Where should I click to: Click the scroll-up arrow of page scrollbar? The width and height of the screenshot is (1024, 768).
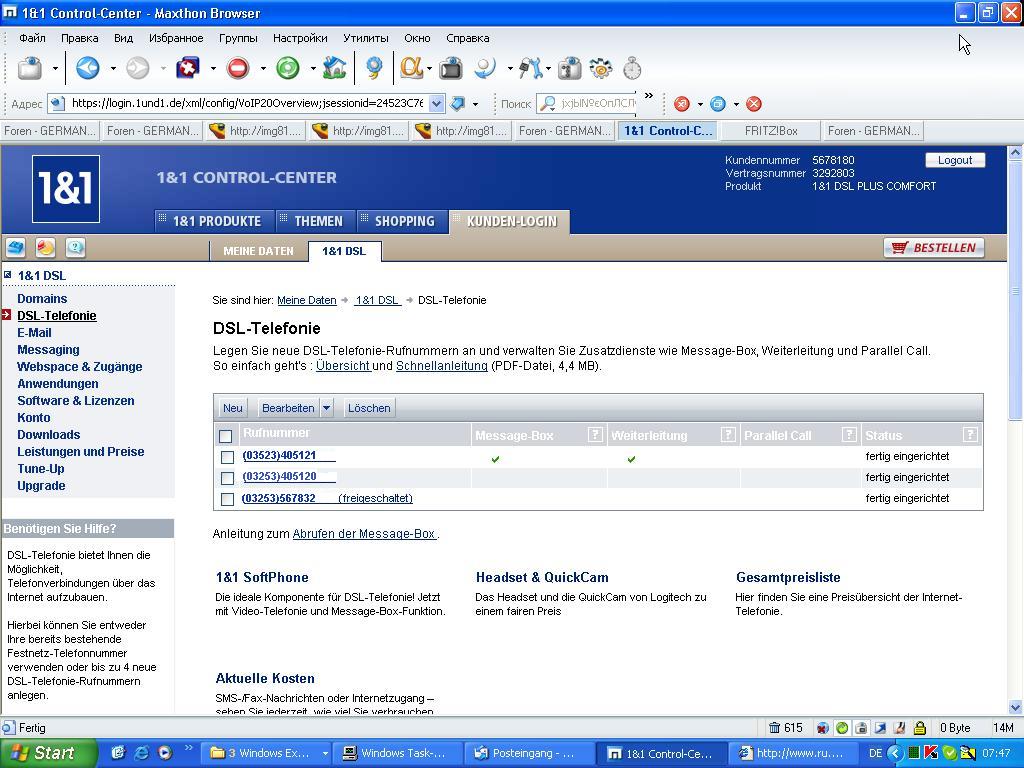1015,153
